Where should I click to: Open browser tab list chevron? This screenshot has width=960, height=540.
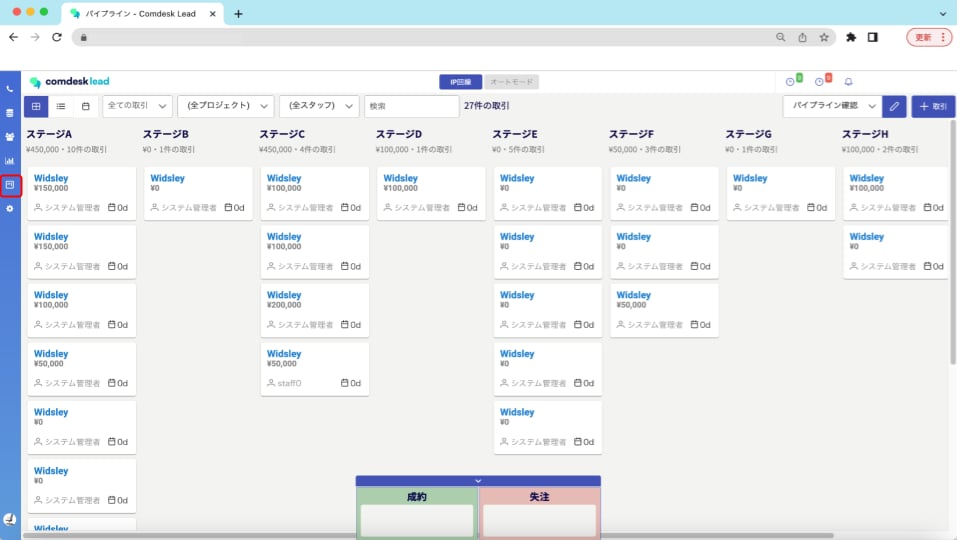click(x=943, y=13)
